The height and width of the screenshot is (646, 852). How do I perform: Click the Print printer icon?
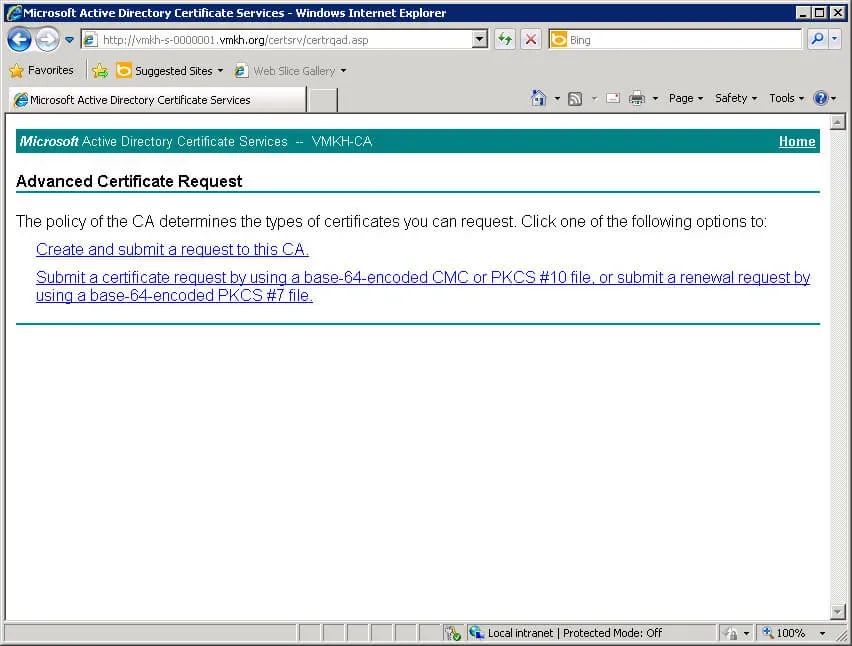(x=637, y=98)
